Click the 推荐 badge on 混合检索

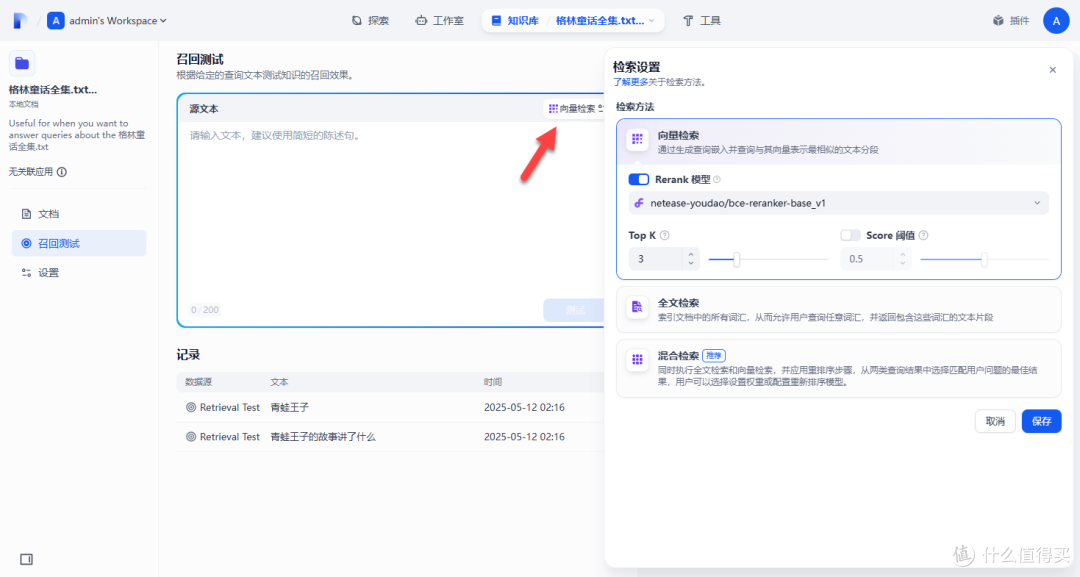(714, 356)
